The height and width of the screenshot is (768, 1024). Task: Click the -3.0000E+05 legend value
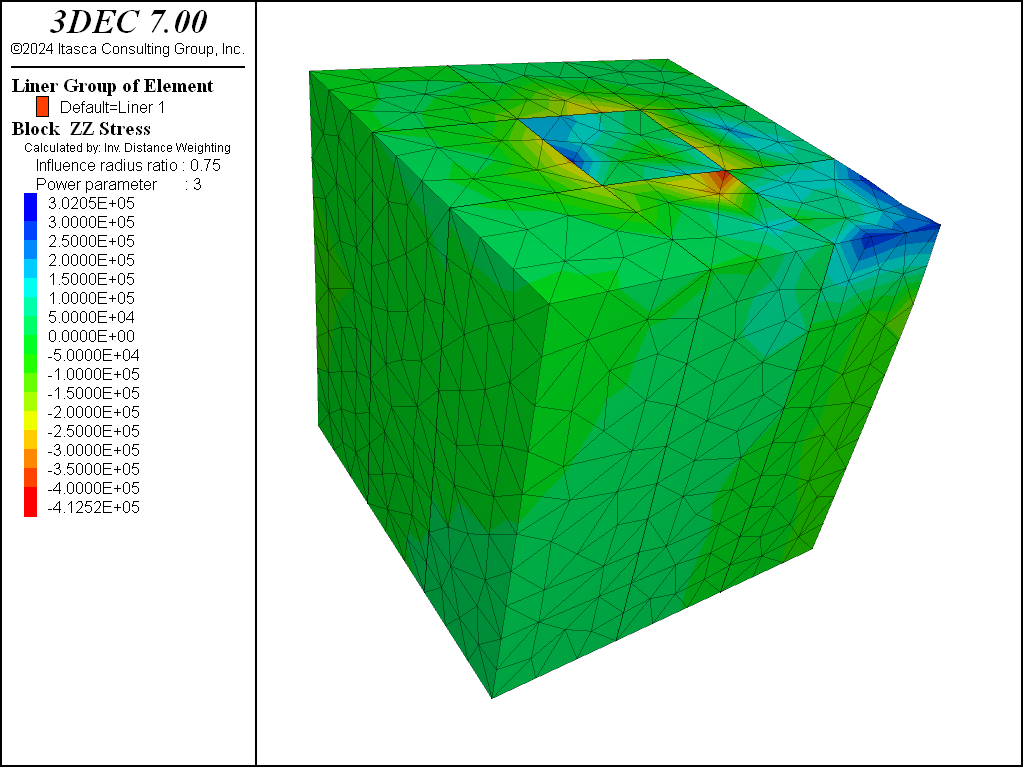point(93,450)
